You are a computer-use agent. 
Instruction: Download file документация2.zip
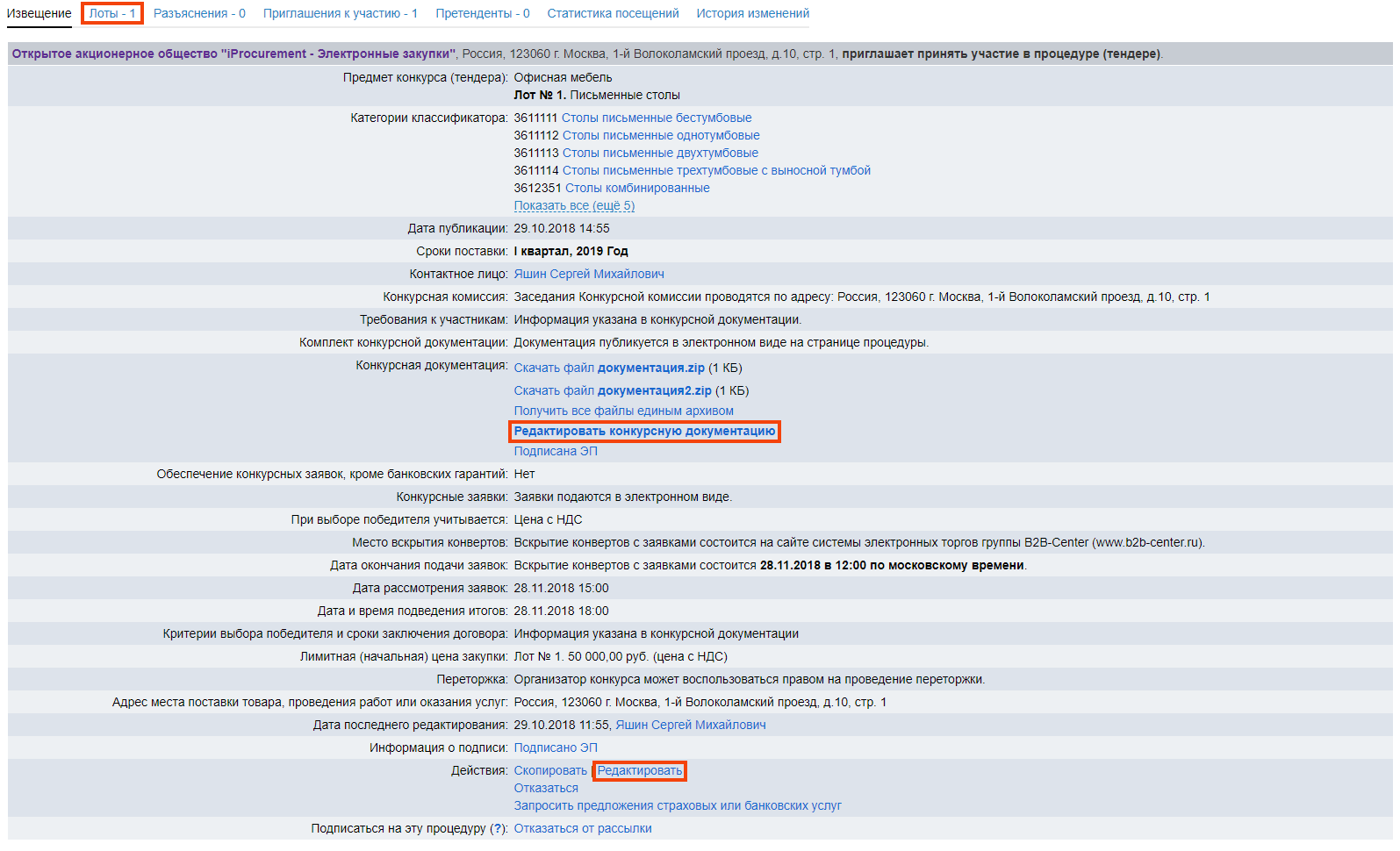click(613, 390)
